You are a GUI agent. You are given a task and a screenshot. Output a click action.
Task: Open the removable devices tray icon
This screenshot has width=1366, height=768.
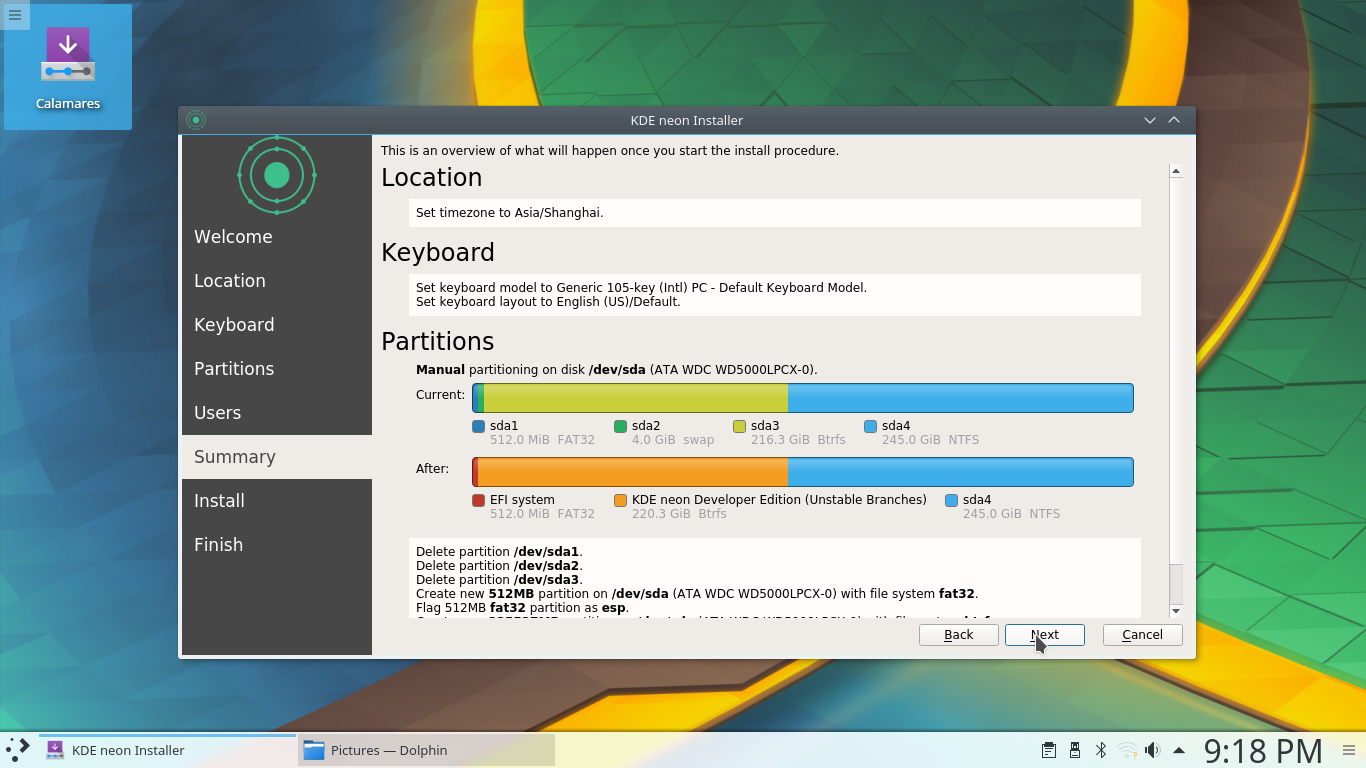point(1074,750)
